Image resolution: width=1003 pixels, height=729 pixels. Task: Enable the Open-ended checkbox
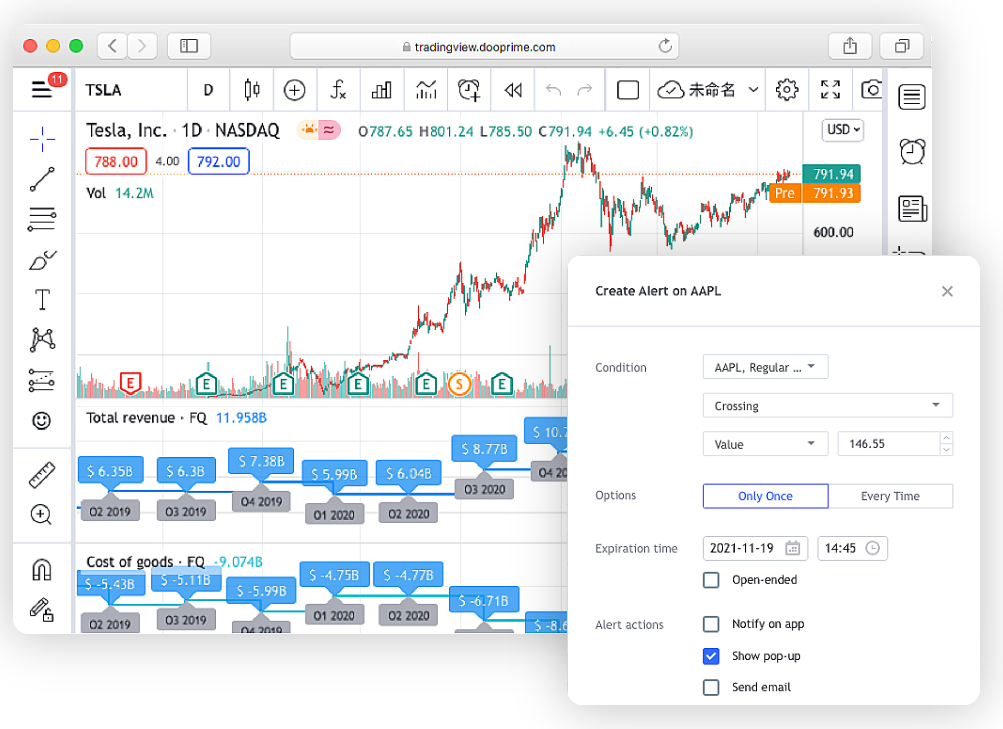[711, 580]
